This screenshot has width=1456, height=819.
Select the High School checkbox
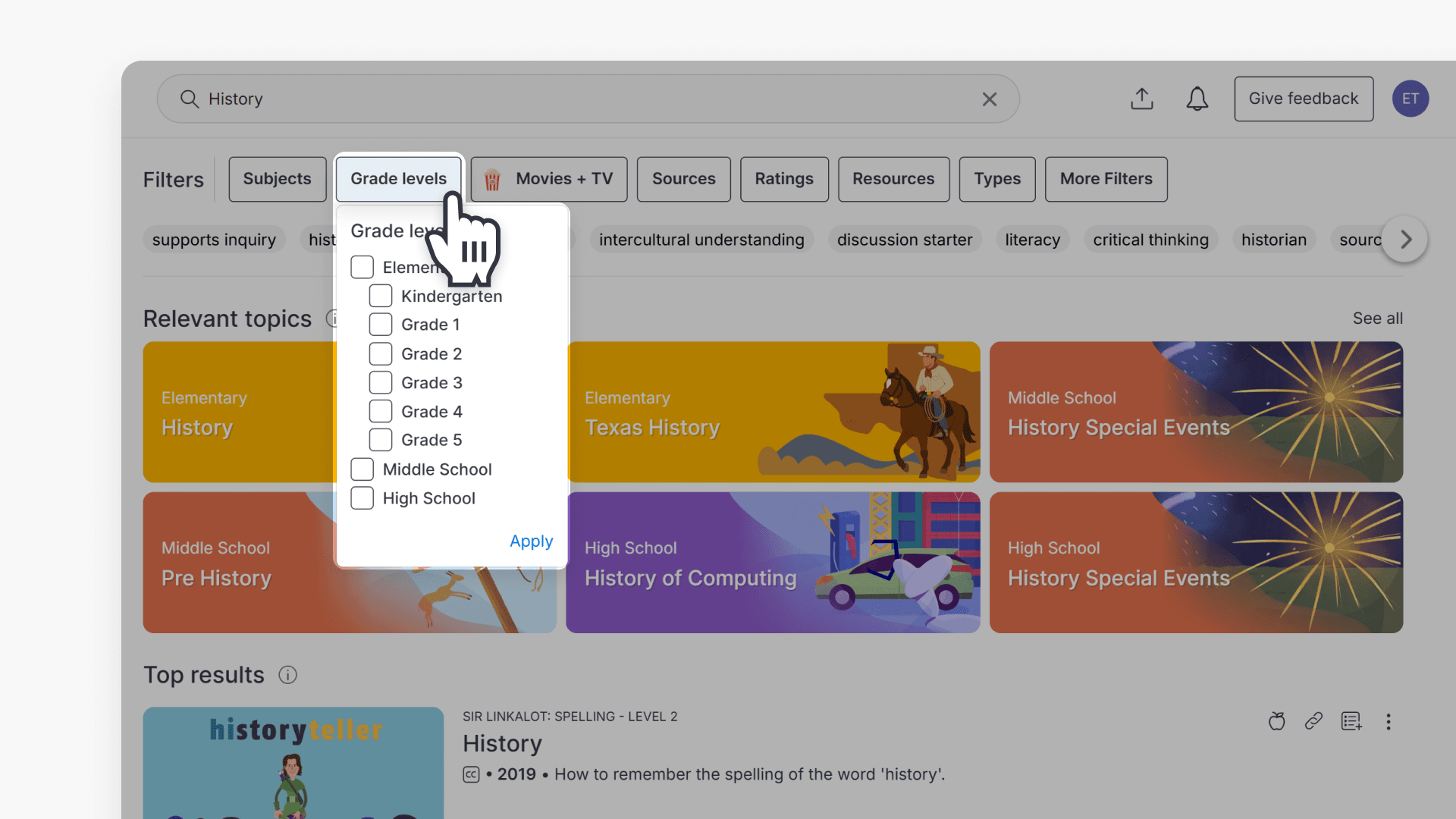(x=362, y=498)
